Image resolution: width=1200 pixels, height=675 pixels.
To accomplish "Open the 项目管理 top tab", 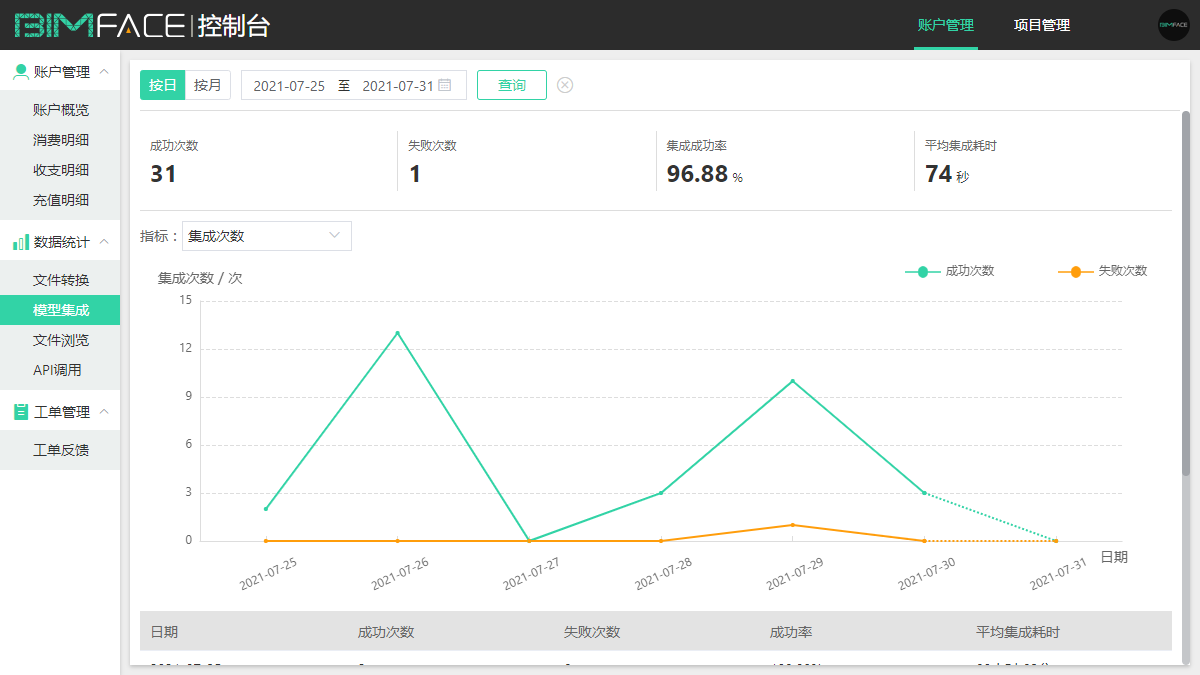I will pos(1041,25).
